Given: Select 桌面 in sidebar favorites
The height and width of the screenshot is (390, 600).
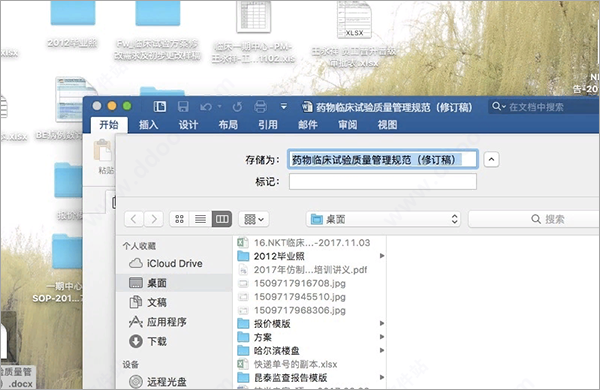Looking at the screenshot, I should click(x=174, y=283).
